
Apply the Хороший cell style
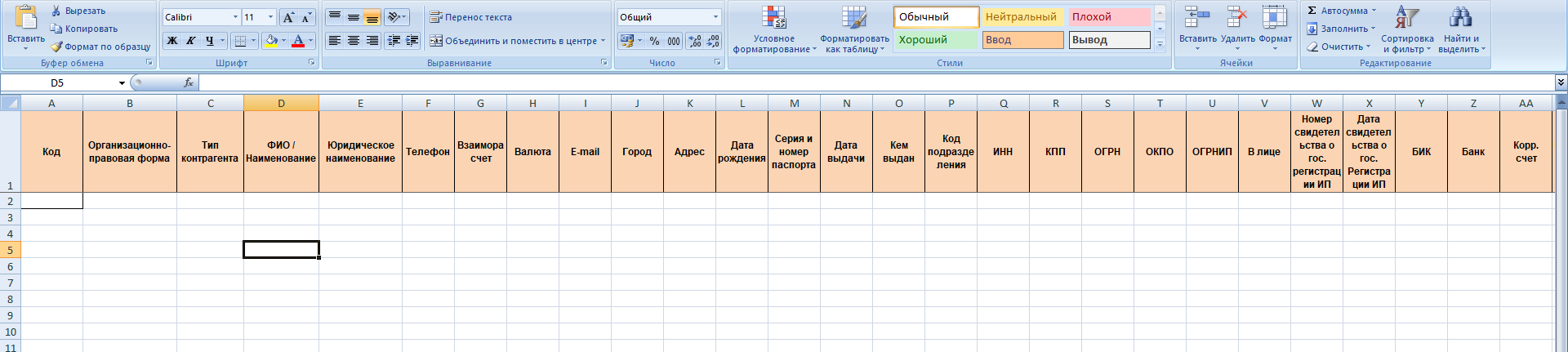click(x=935, y=40)
